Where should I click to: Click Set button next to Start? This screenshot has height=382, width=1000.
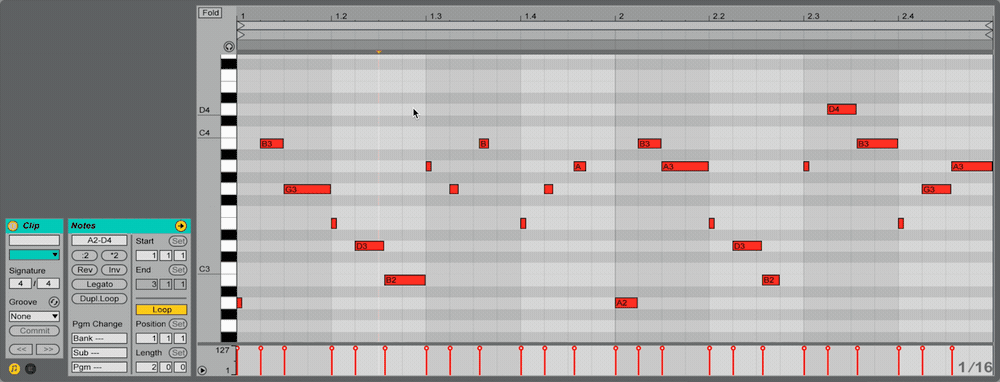pos(178,241)
